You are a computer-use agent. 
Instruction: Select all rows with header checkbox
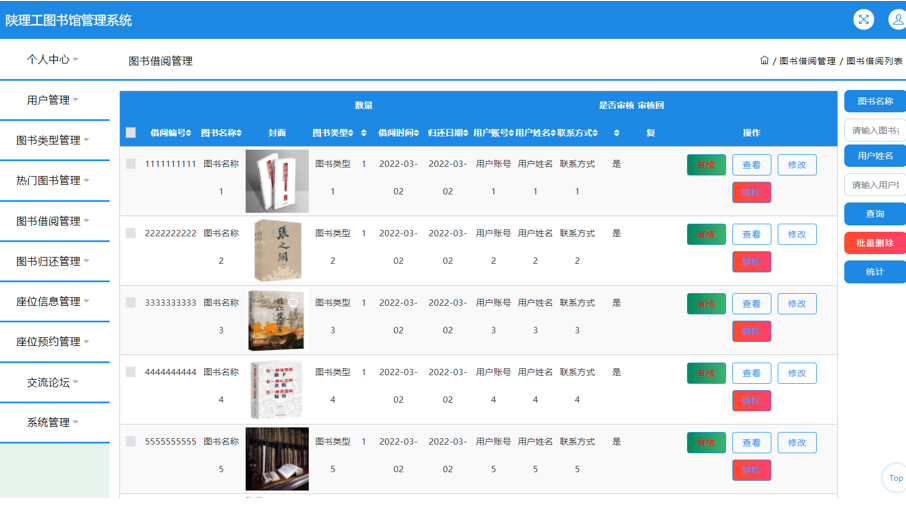coord(131,132)
